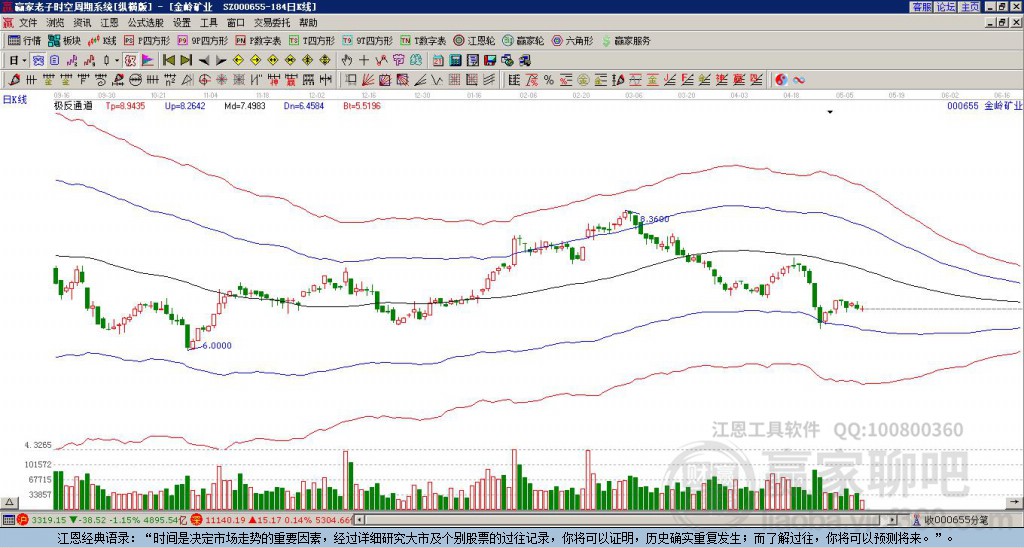Click the yin-yang tai chi icon

click(x=781, y=80)
